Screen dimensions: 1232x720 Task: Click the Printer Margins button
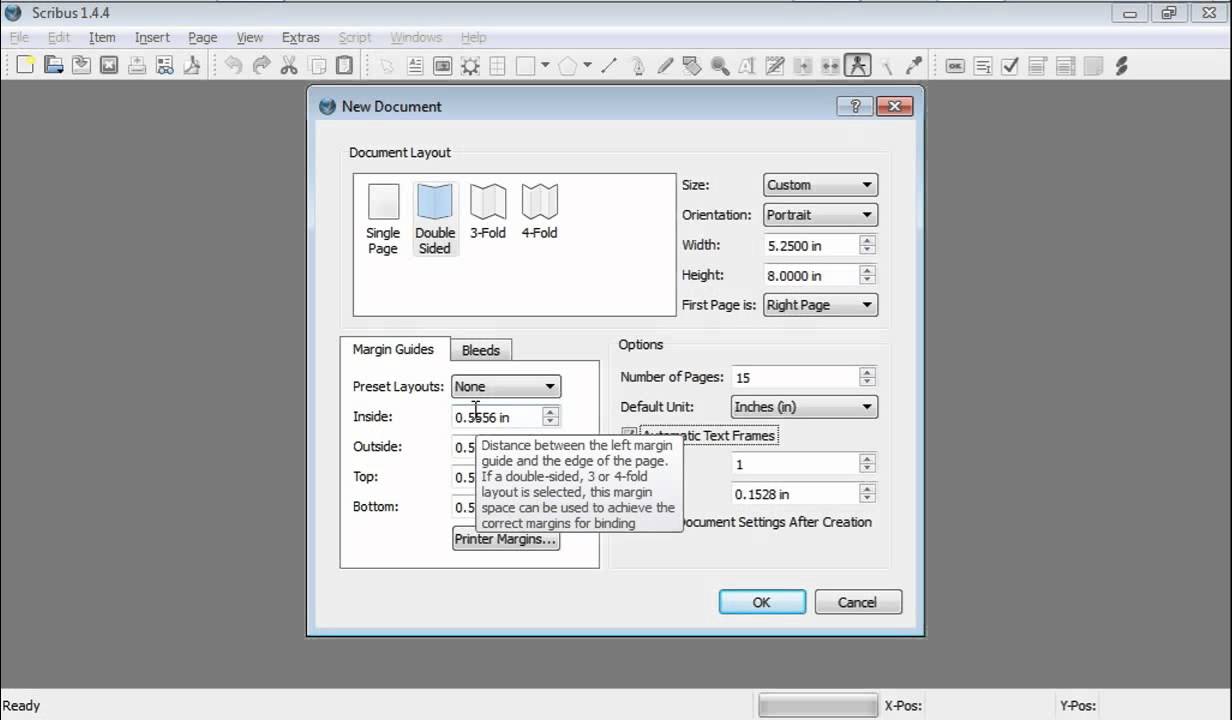(505, 539)
